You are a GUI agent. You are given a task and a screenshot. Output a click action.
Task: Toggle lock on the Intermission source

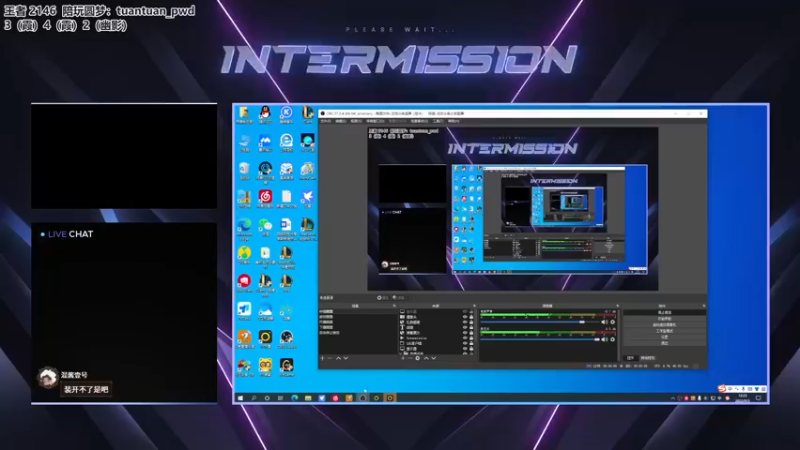(x=471, y=338)
